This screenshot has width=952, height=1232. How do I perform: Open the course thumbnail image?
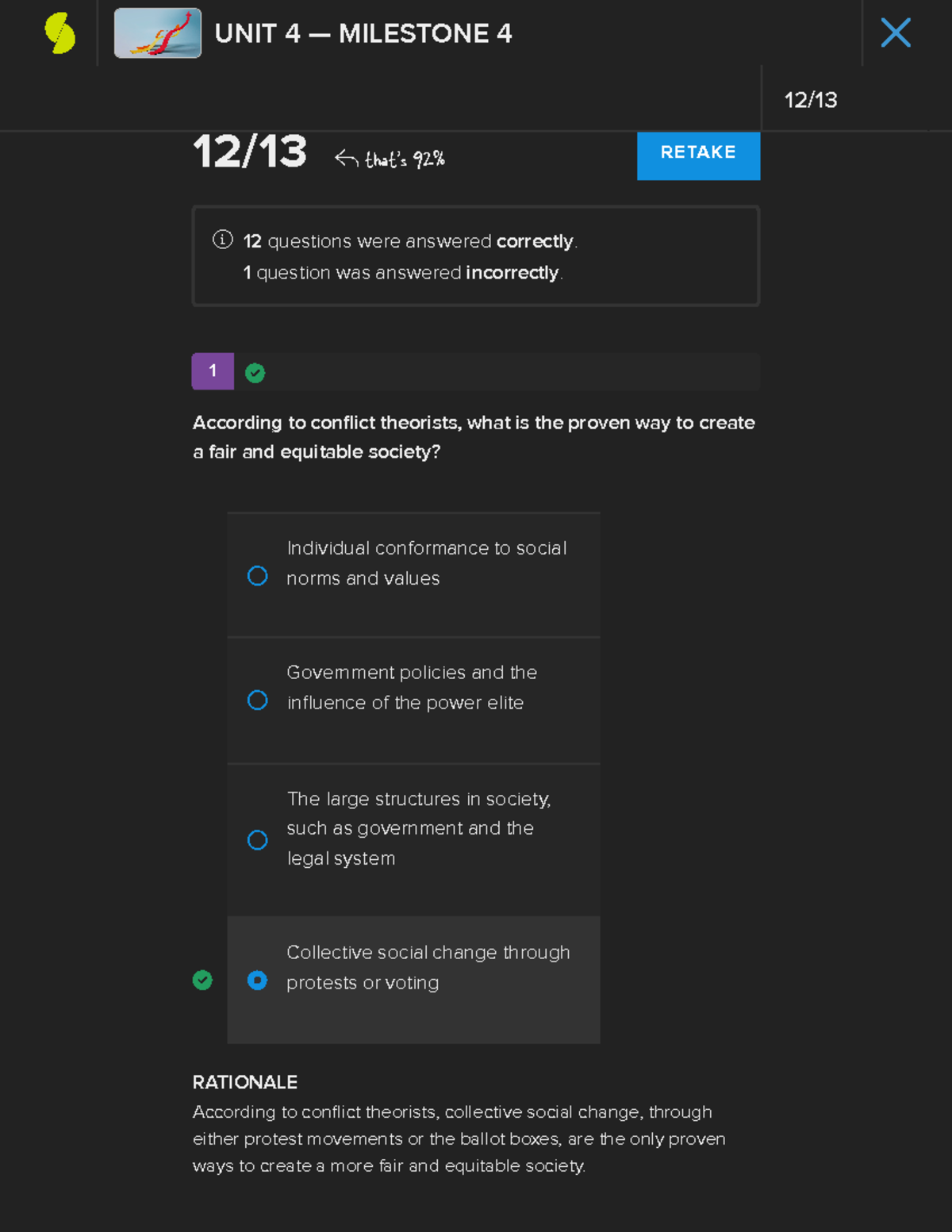tap(157, 33)
